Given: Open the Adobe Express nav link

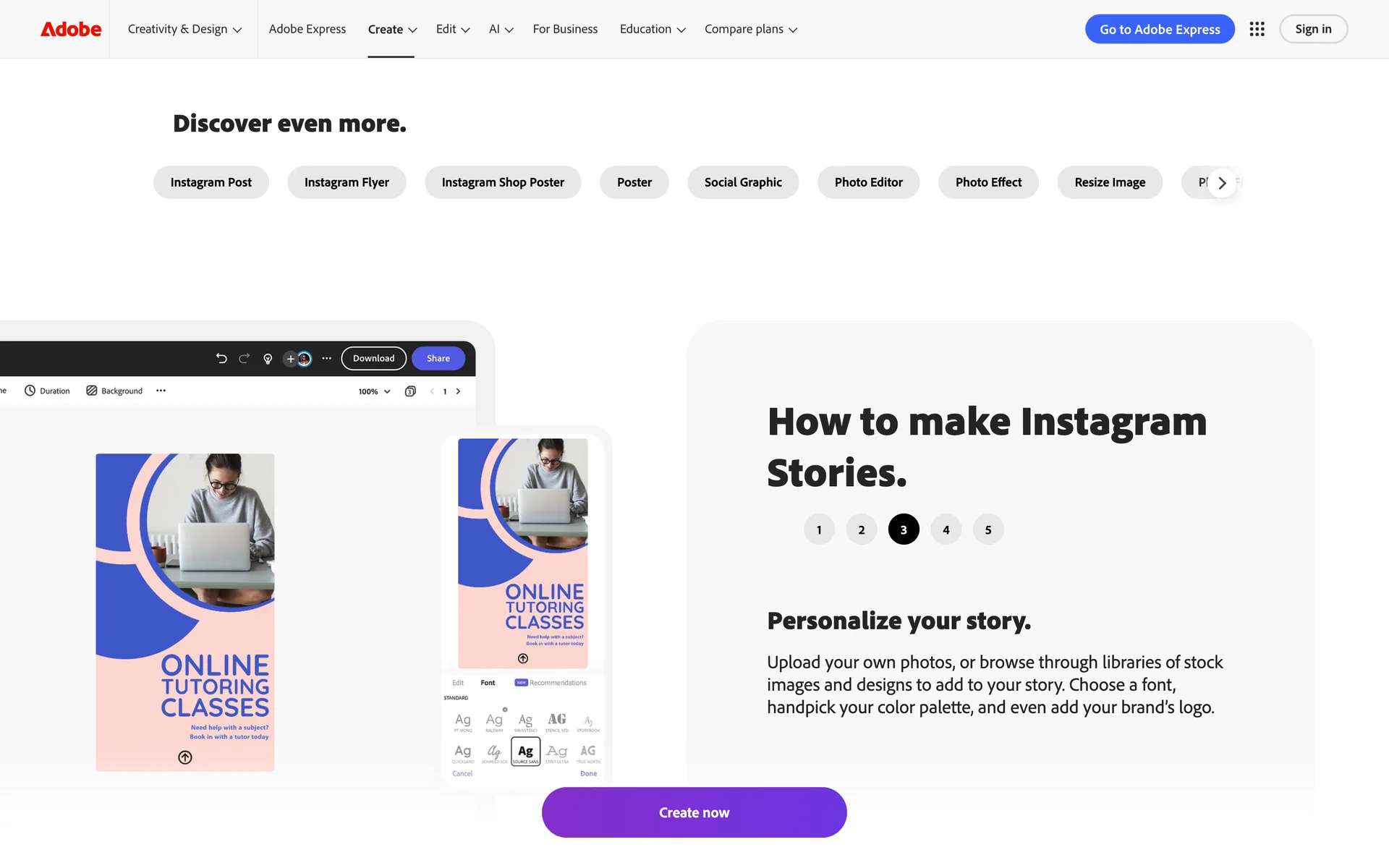Looking at the screenshot, I should [x=307, y=29].
